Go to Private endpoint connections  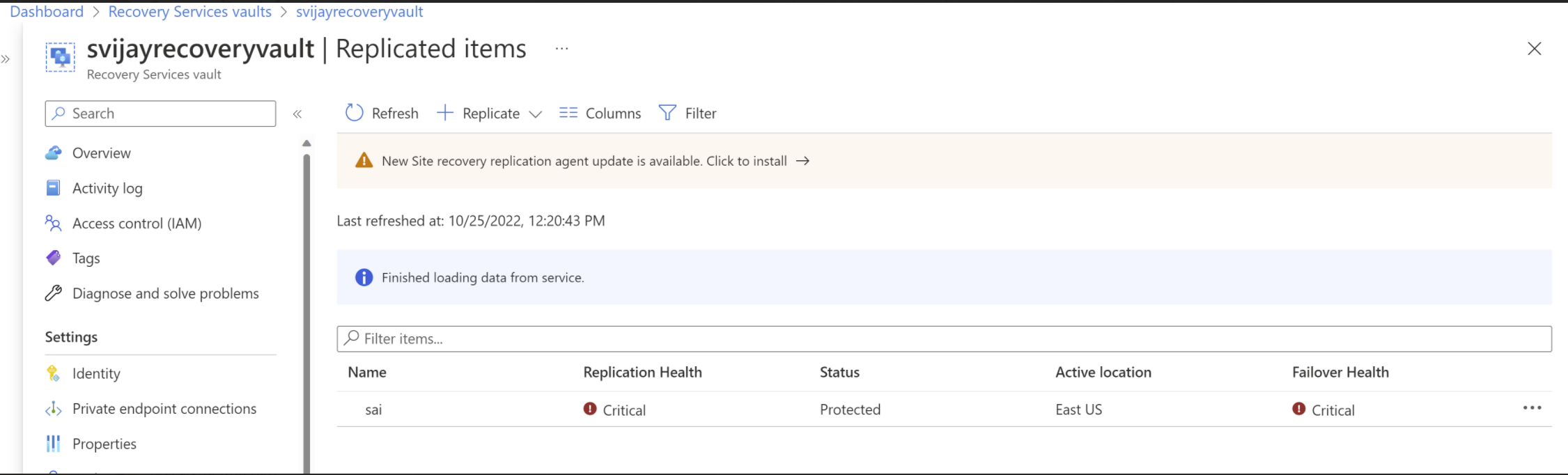click(x=164, y=409)
